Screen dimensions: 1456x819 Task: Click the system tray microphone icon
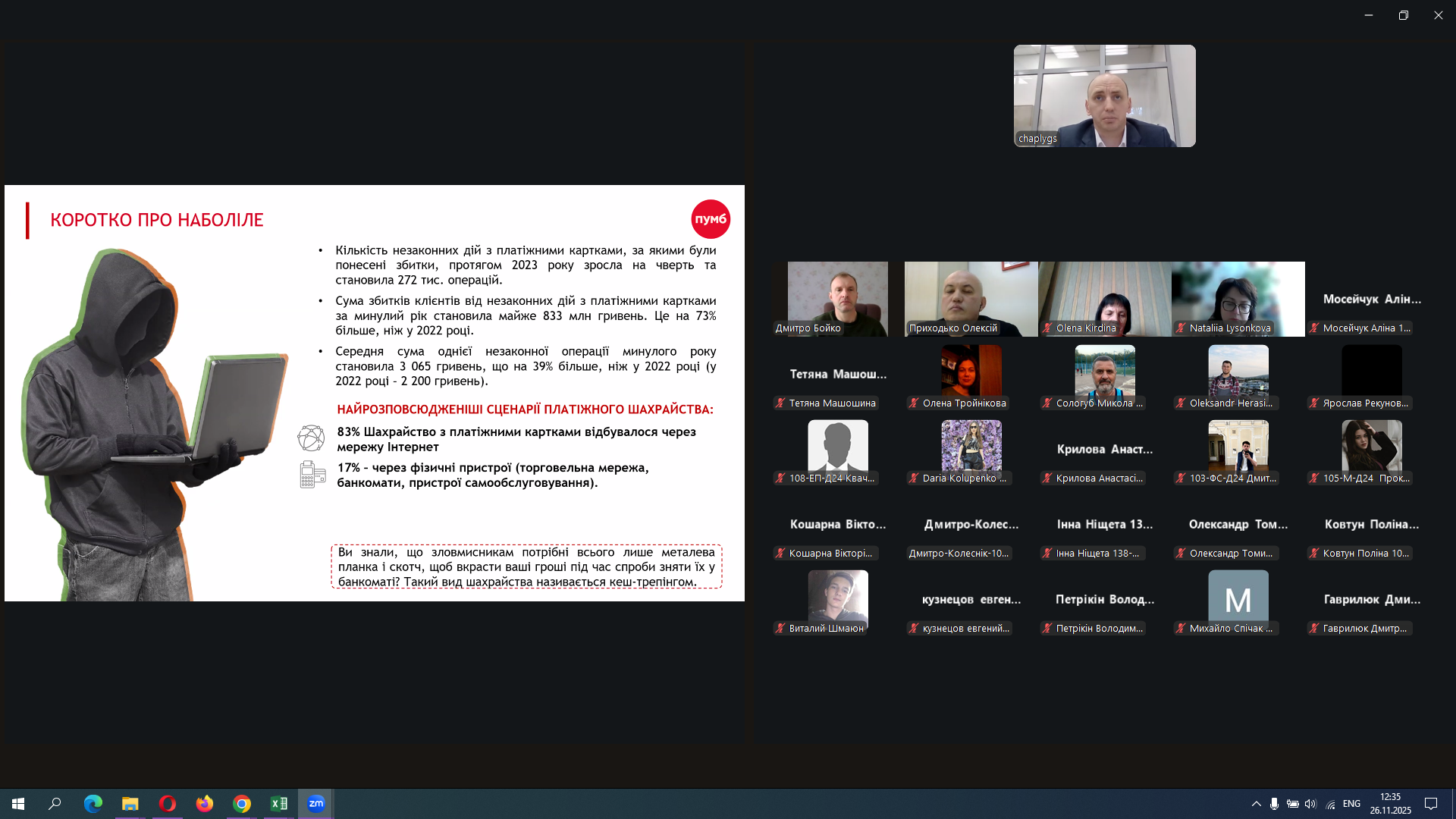(x=1274, y=804)
